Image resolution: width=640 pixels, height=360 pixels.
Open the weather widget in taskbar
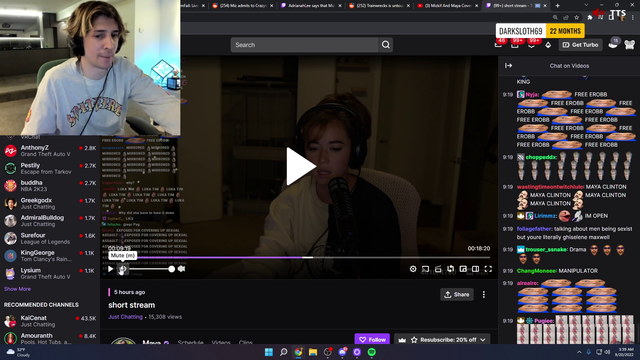point(18,352)
